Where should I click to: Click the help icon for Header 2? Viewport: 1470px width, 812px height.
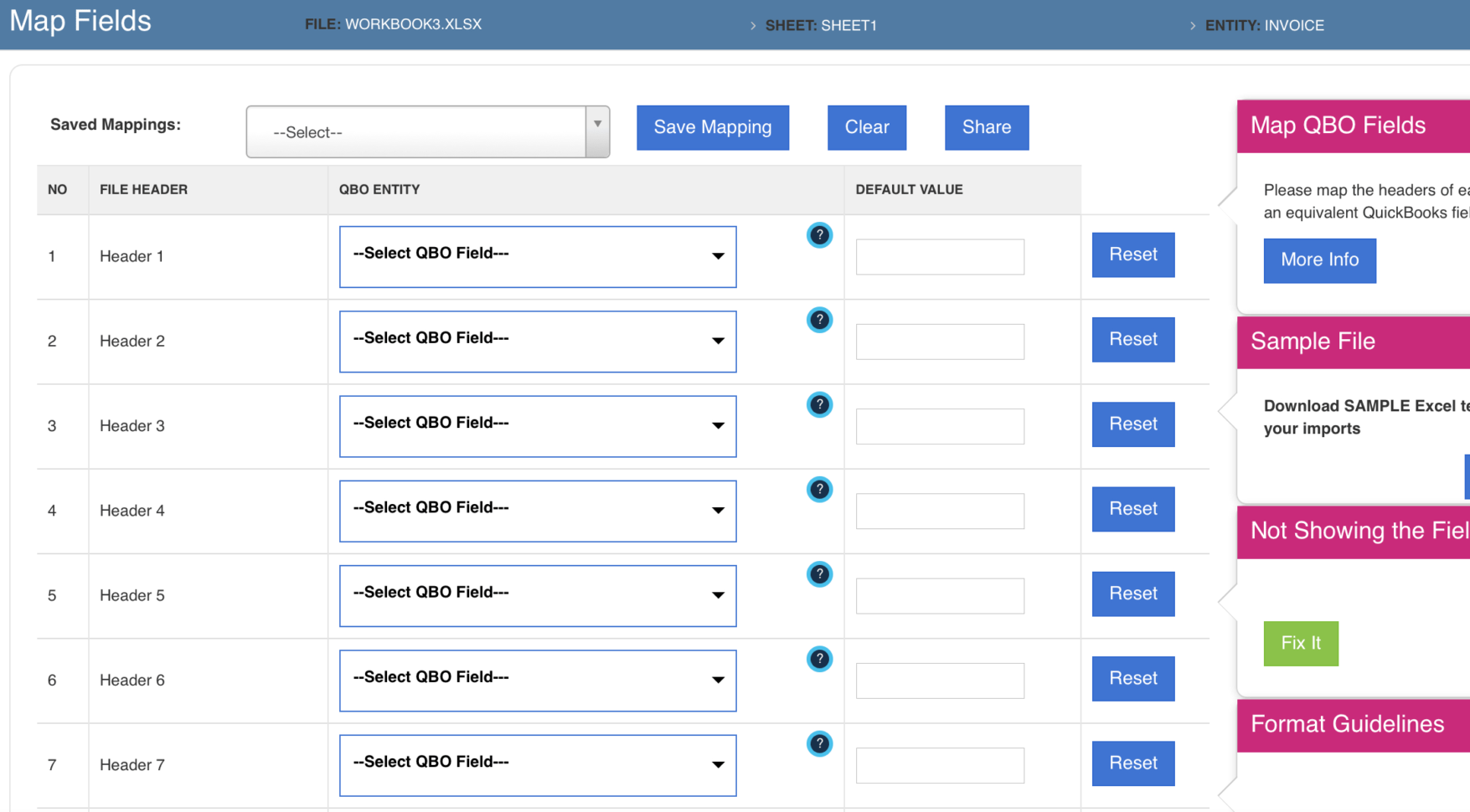pos(819,320)
